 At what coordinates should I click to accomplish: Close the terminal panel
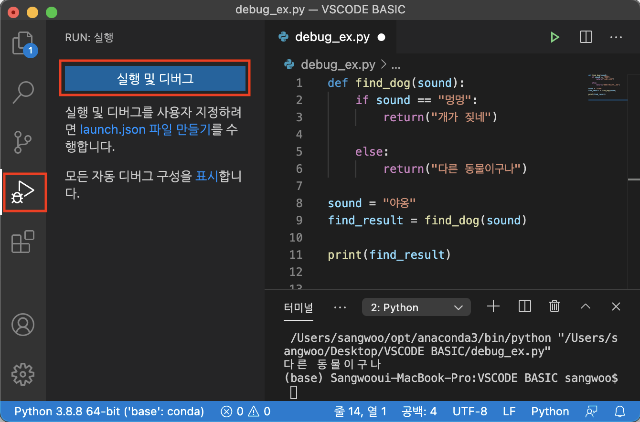tap(616, 307)
